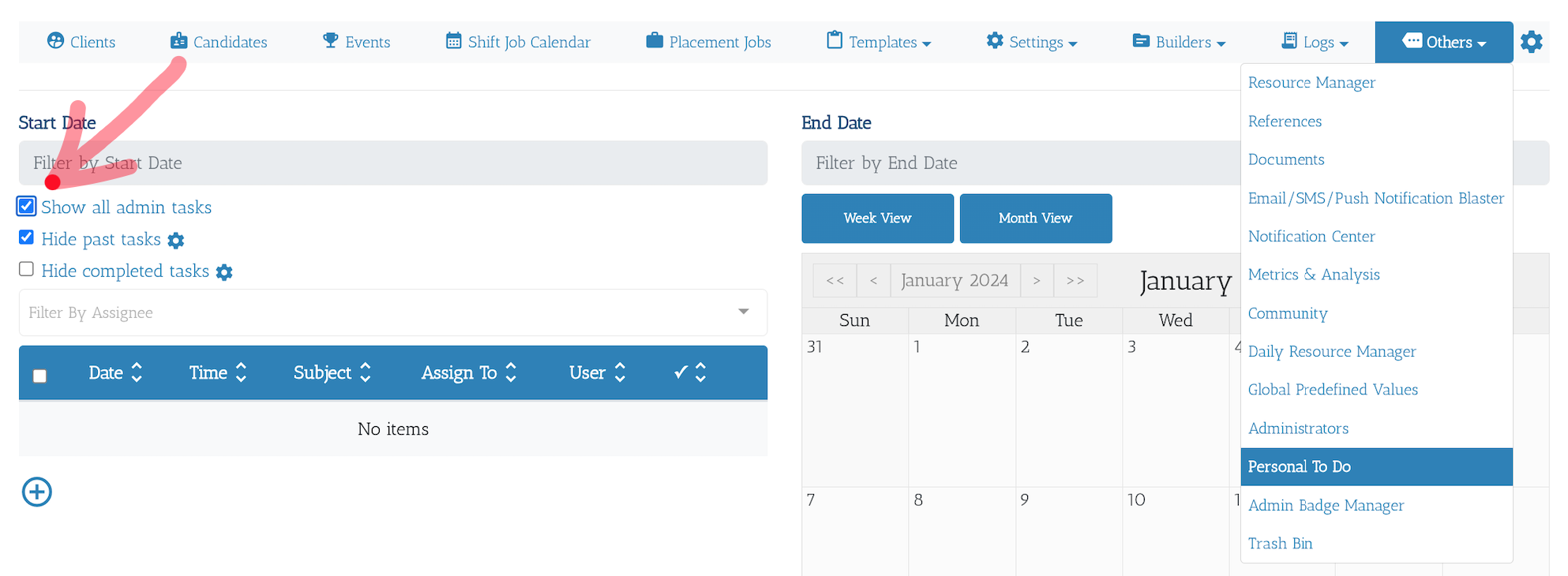Viewport: 1568px width, 576px height.
Task: Uncheck Show all admin tasks checkbox
Action: click(27, 206)
